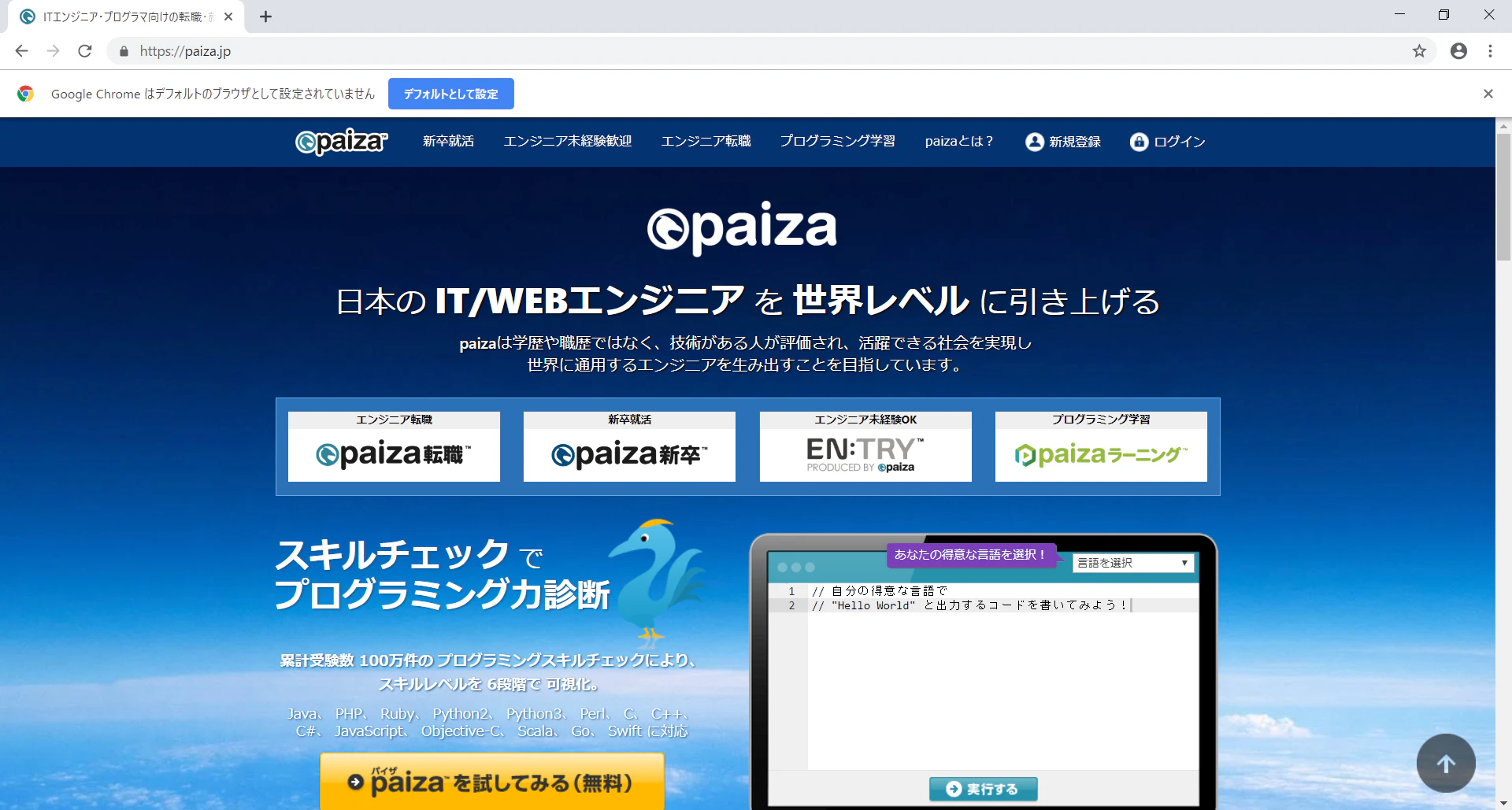
Task: Click the padlock icon in the address bar
Action: coord(124,50)
